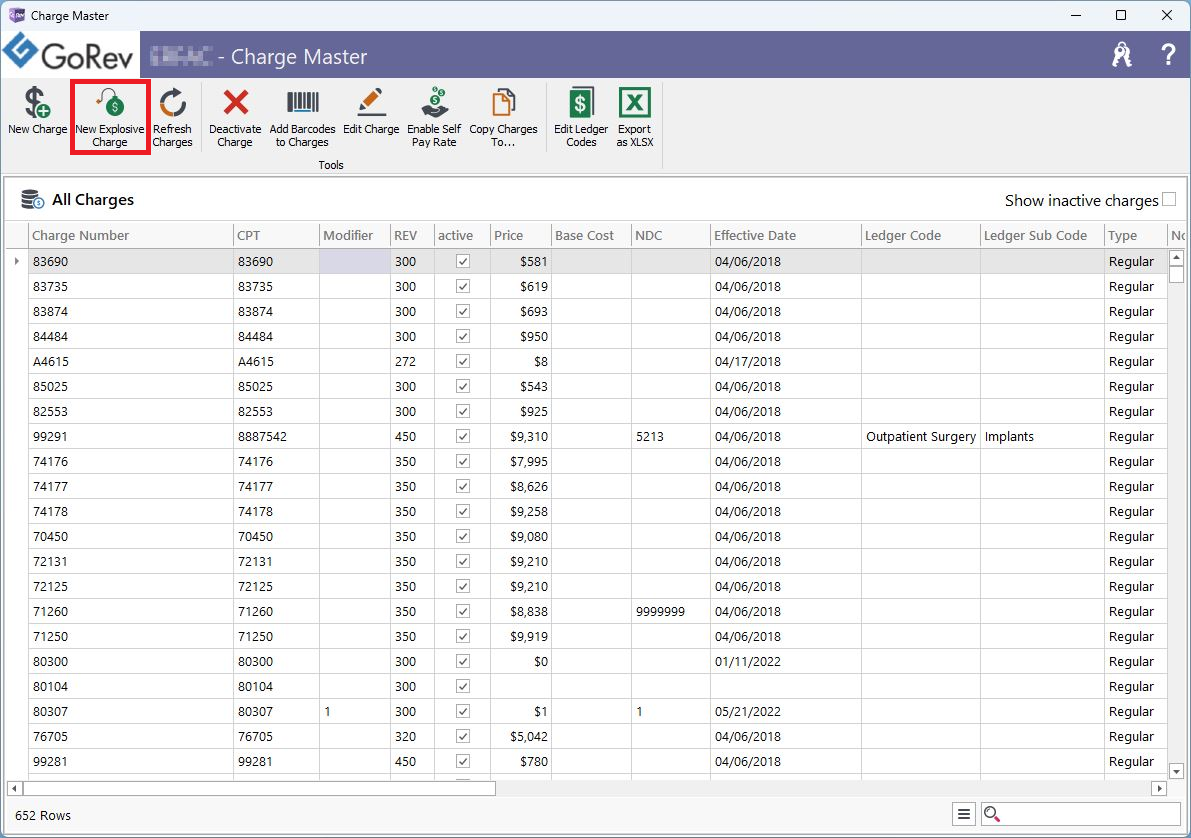
Task: Sort by Charge Number column header
Action: coord(131,236)
